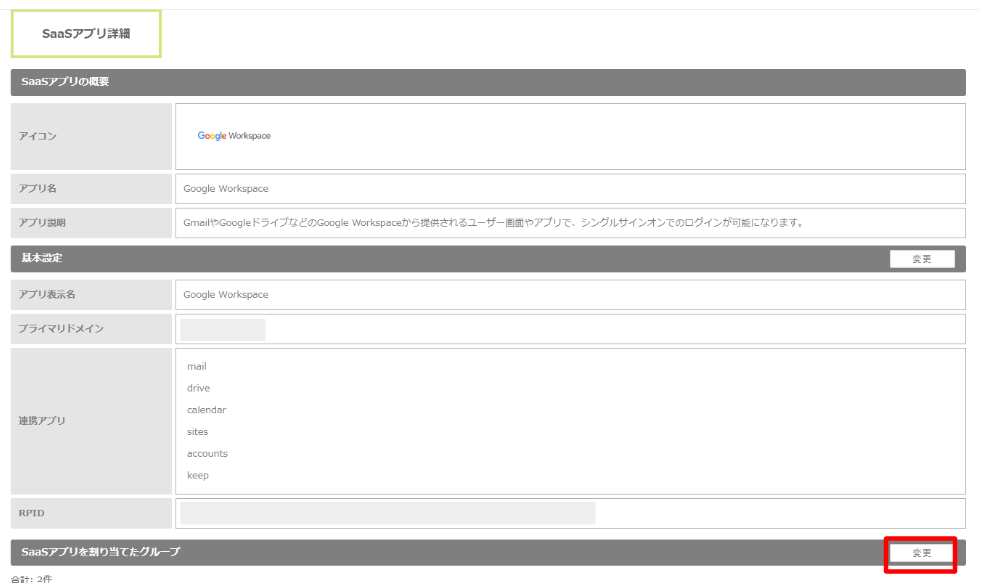Click the Google Workspace logo icon
Viewport: 981px width, 583px height.
234,136
